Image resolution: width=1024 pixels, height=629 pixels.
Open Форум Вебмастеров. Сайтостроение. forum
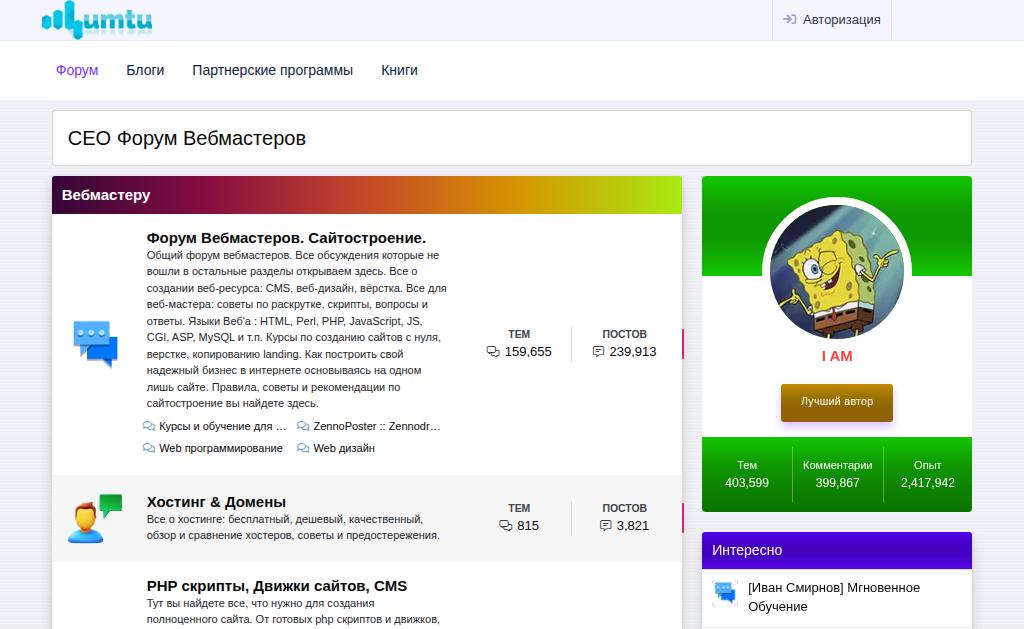[x=286, y=238]
